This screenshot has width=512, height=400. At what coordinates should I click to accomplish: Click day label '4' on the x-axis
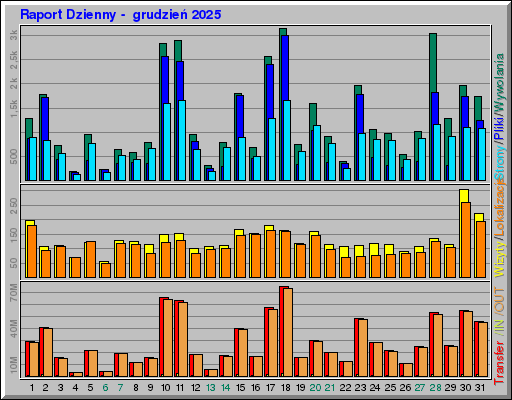(x=75, y=388)
